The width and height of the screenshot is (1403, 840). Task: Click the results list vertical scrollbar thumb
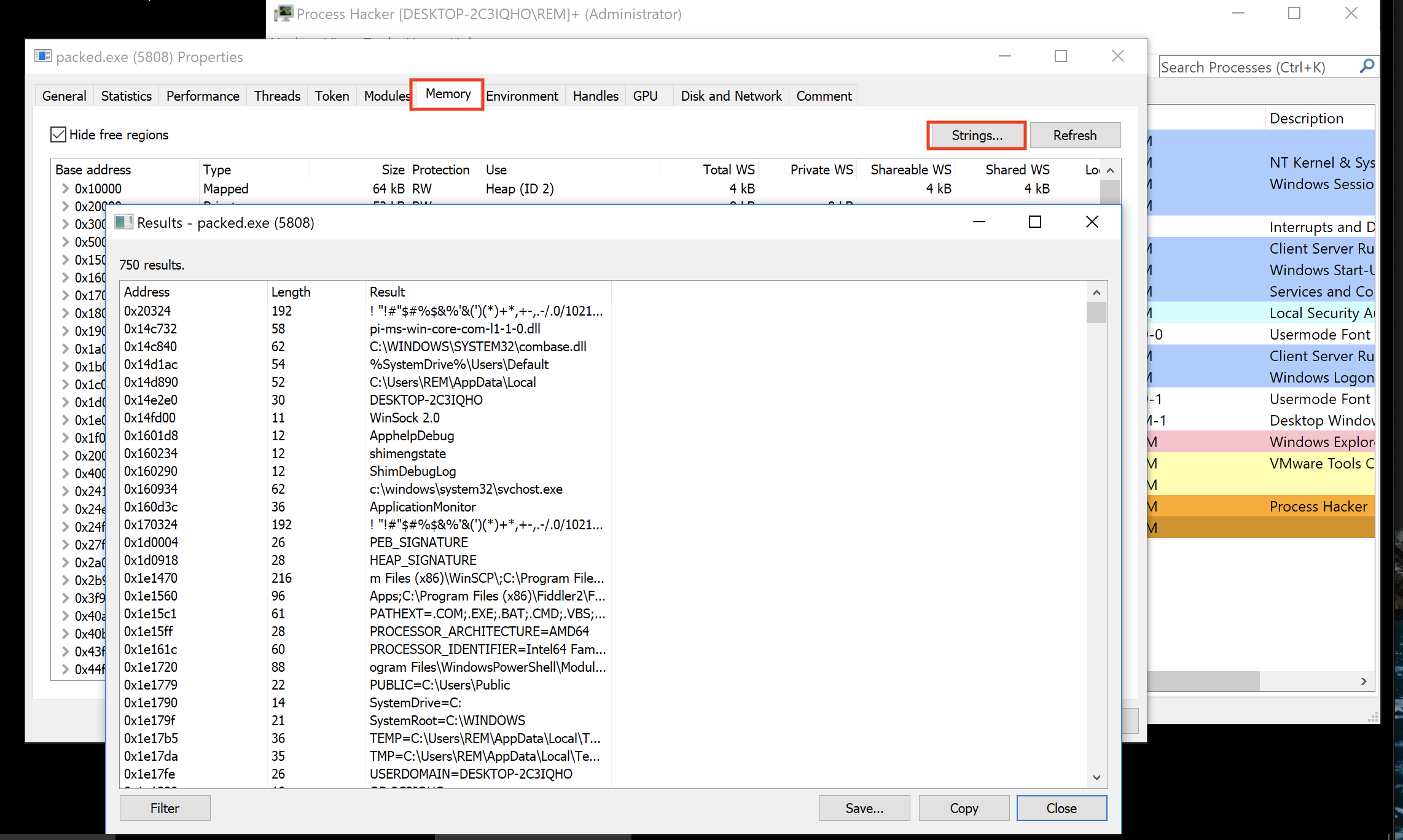[x=1096, y=313]
